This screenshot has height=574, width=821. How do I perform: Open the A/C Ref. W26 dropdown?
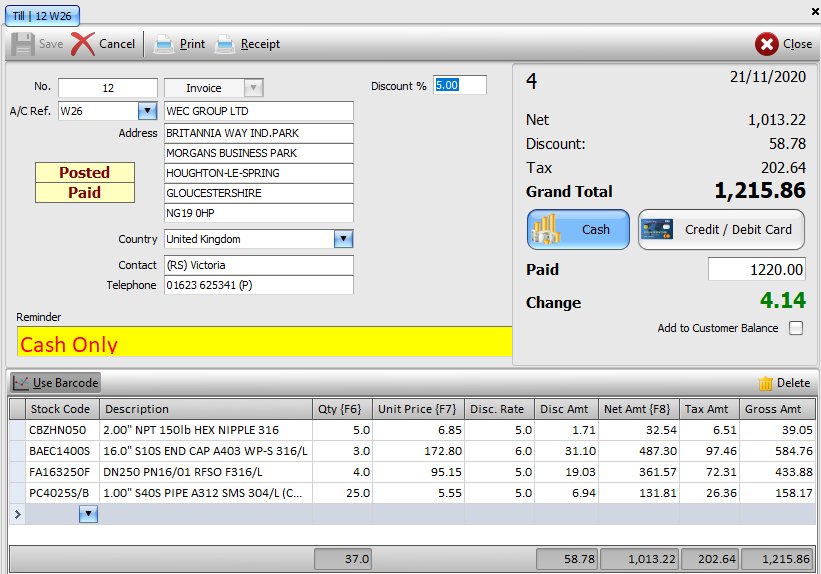(147, 111)
